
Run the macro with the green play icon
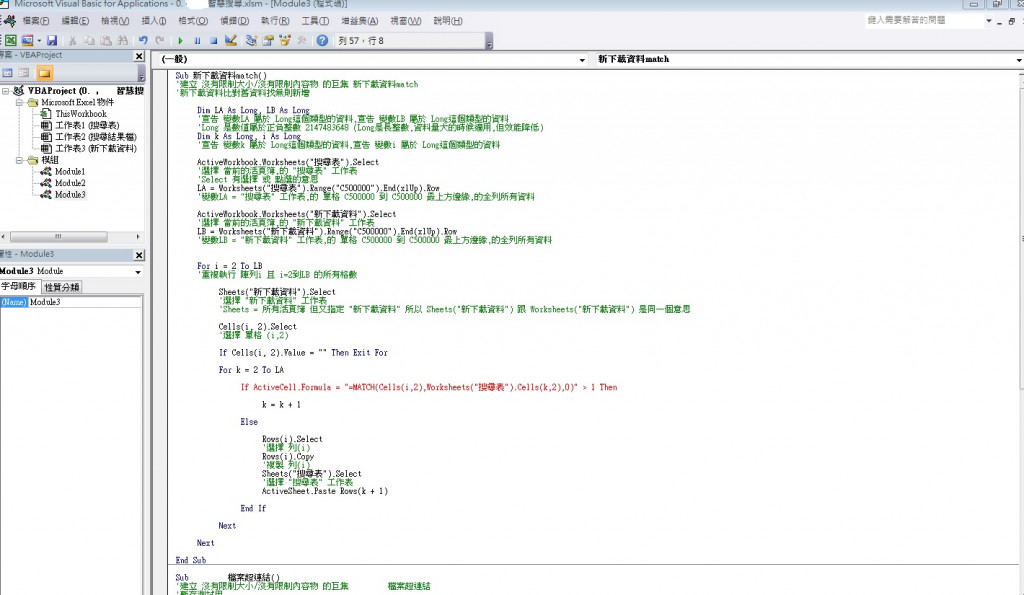180,40
